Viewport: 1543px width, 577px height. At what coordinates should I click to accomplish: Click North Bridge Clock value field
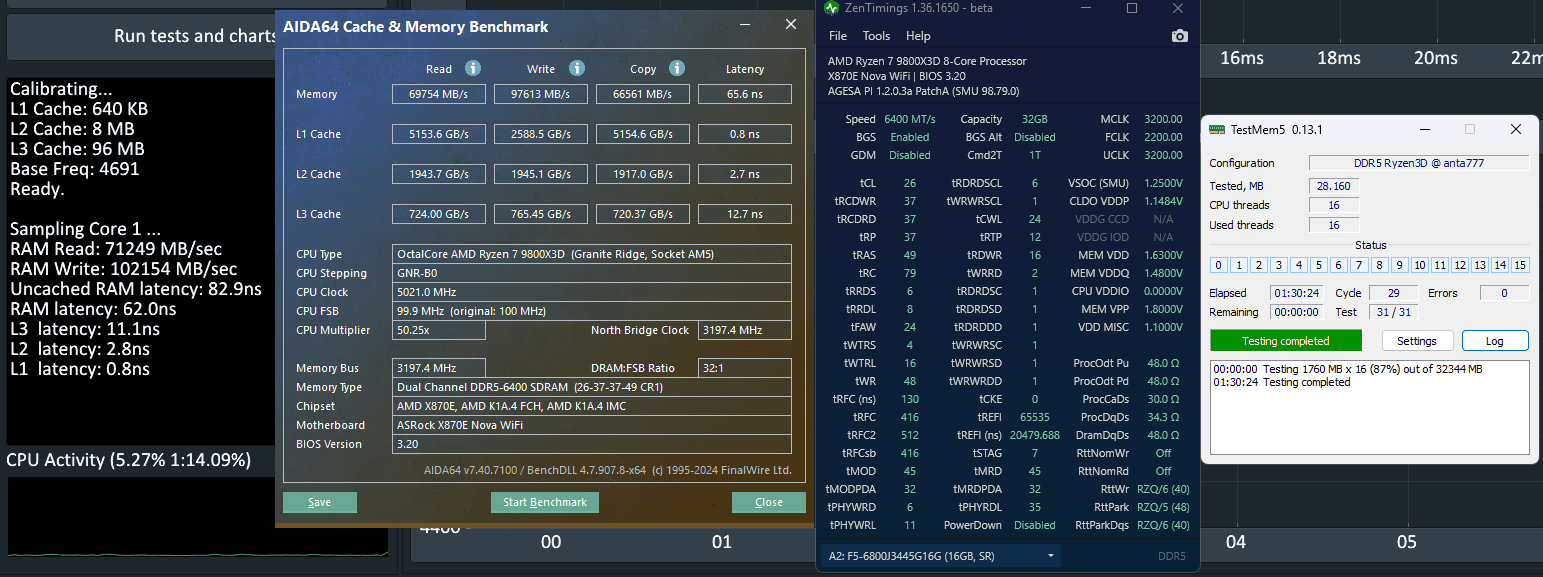(745, 330)
